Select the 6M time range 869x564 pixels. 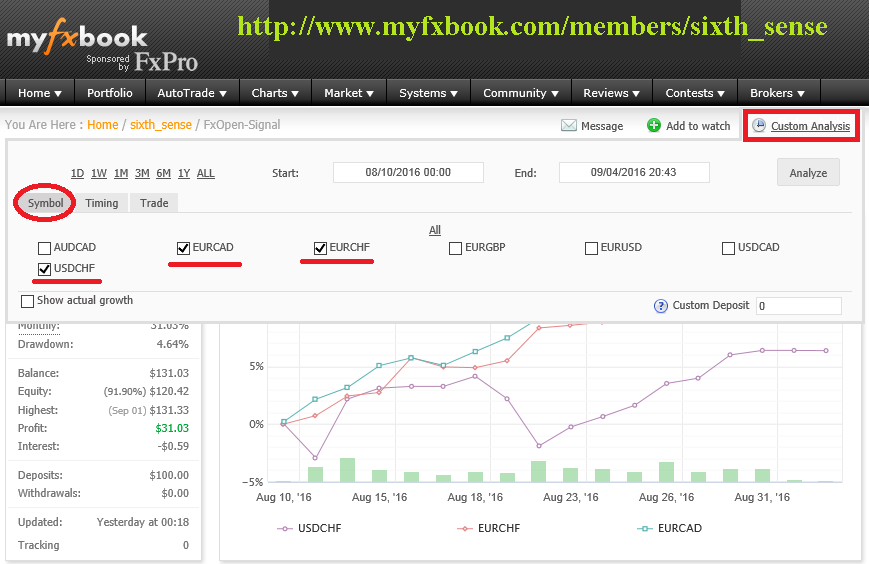click(x=163, y=173)
